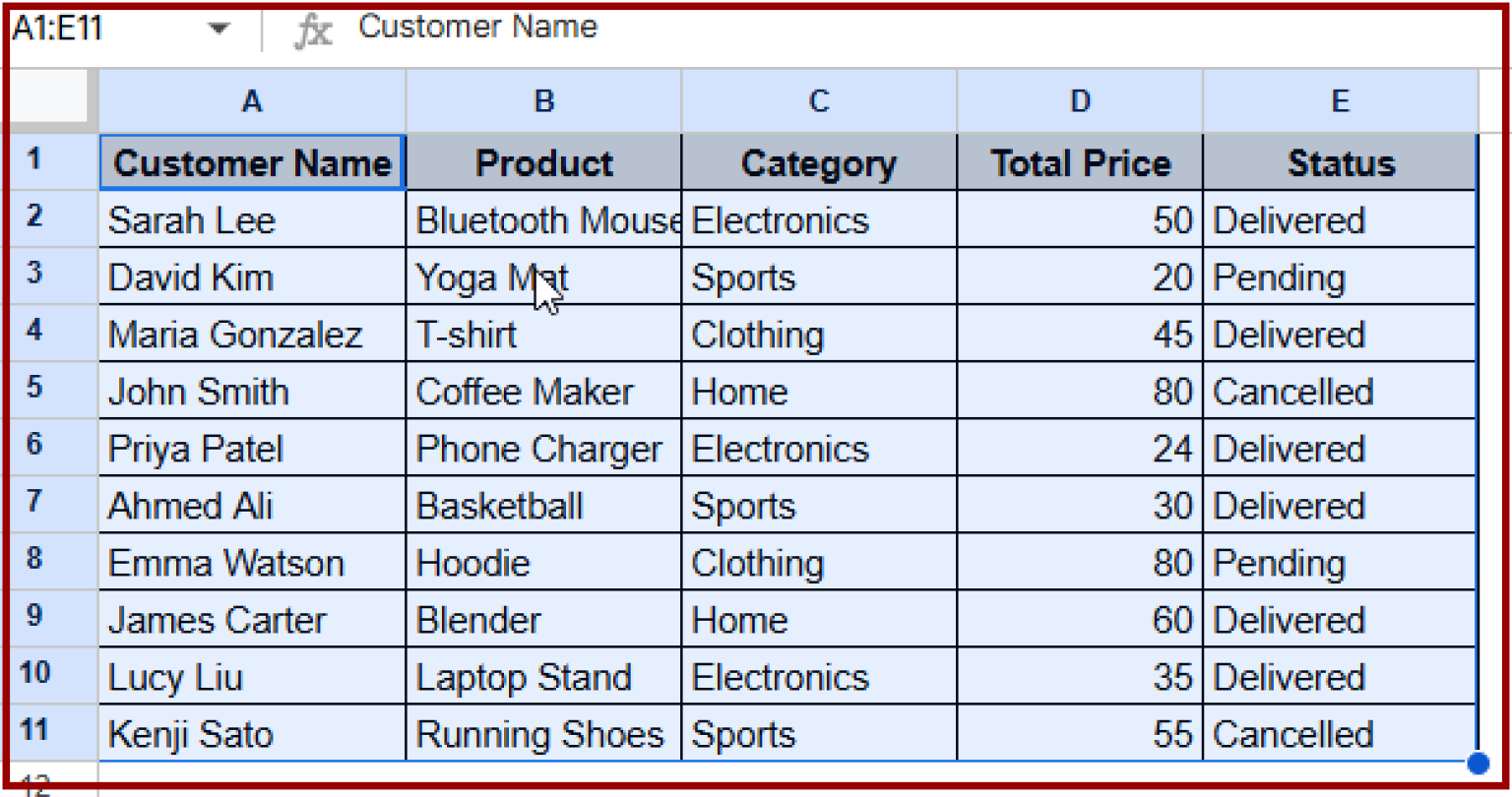Select row number 1
The image size is (1512, 797).
click(49, 162)
